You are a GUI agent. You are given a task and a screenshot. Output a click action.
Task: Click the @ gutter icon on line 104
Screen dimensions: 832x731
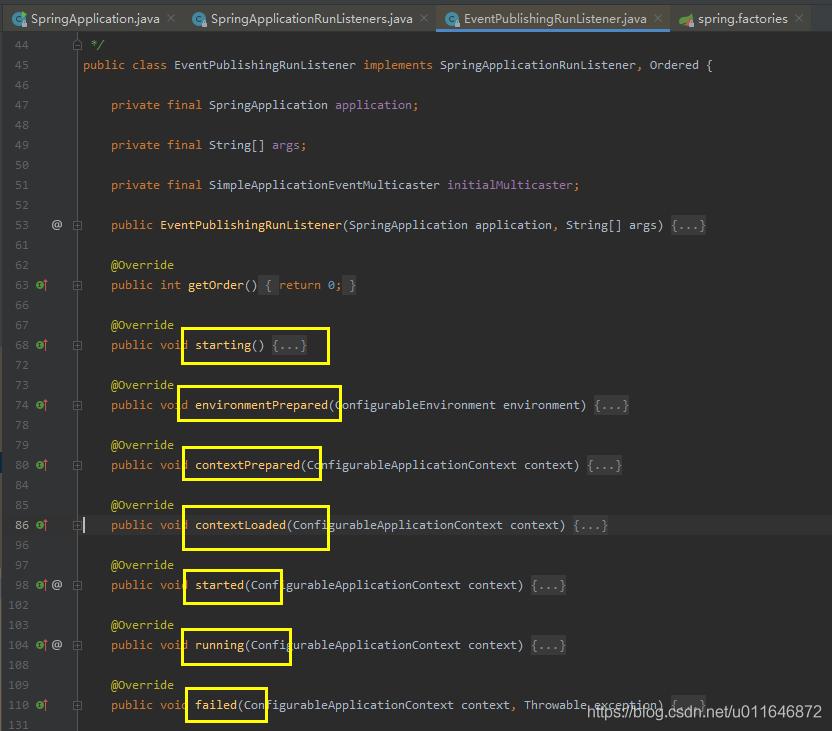pyautogui.click(x=57, y=645)
